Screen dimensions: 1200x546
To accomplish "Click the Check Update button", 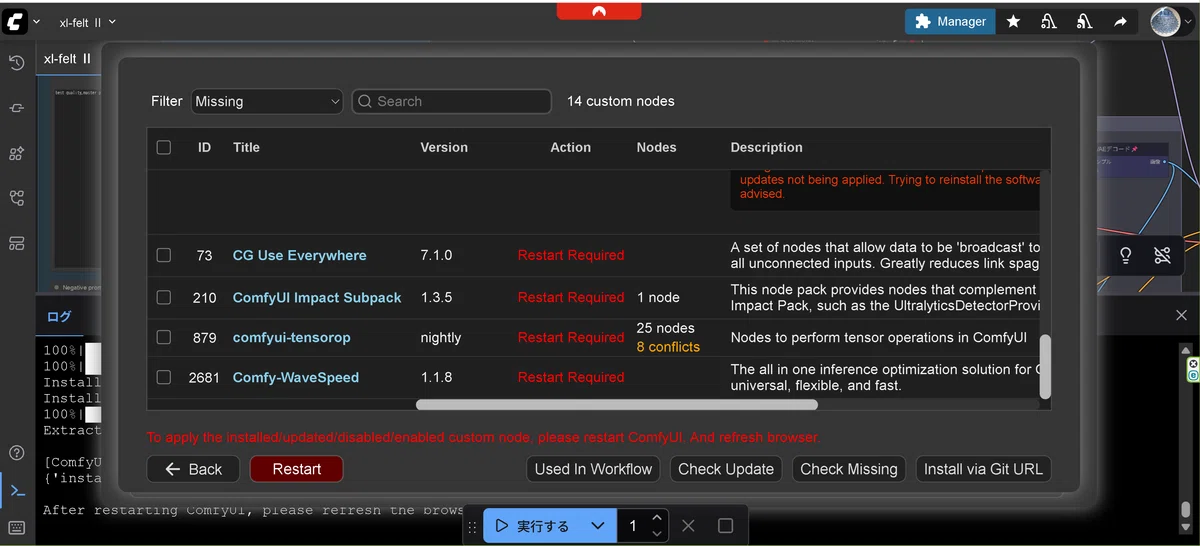I will [726, 469].
